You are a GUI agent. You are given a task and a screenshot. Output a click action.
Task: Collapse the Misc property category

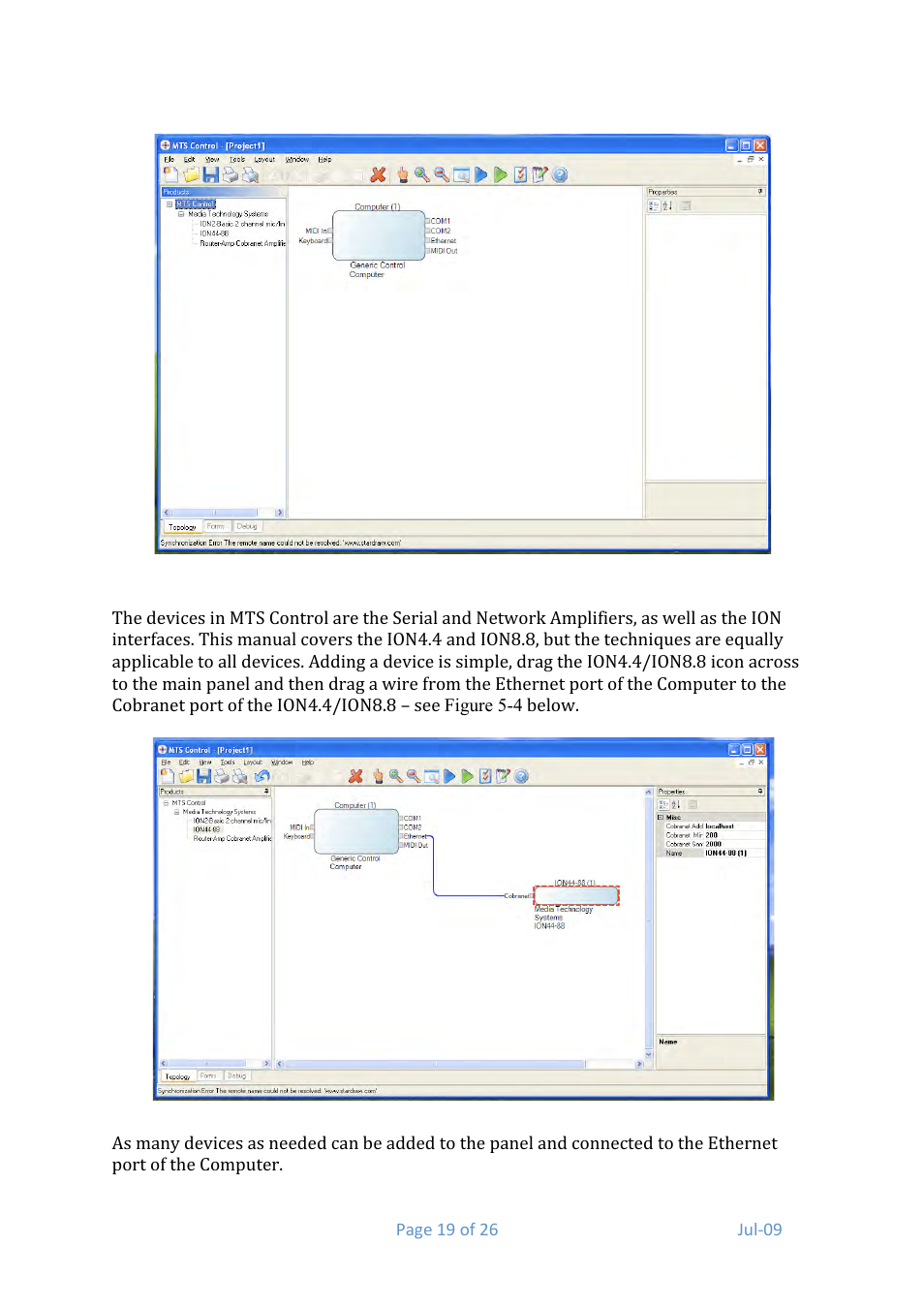pos(661,818)
